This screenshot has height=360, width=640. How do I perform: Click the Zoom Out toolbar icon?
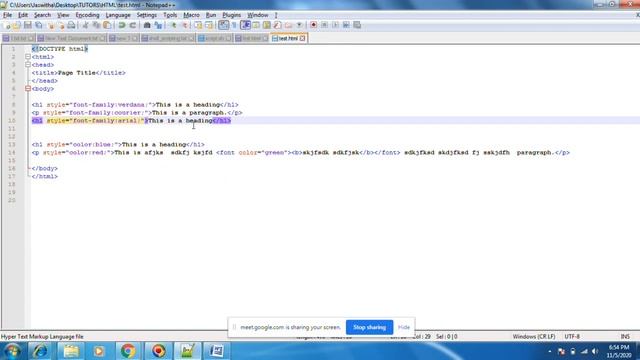pos(185,25)
